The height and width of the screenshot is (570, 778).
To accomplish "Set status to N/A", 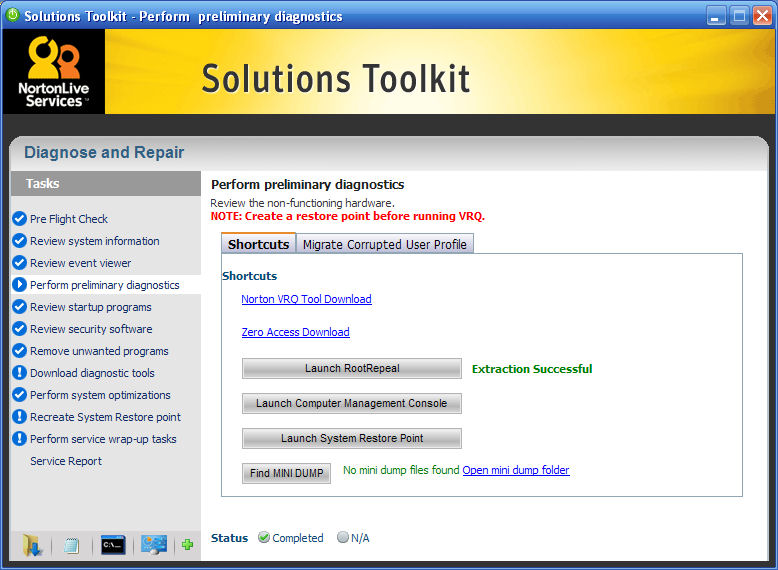I will pos(342,538).
